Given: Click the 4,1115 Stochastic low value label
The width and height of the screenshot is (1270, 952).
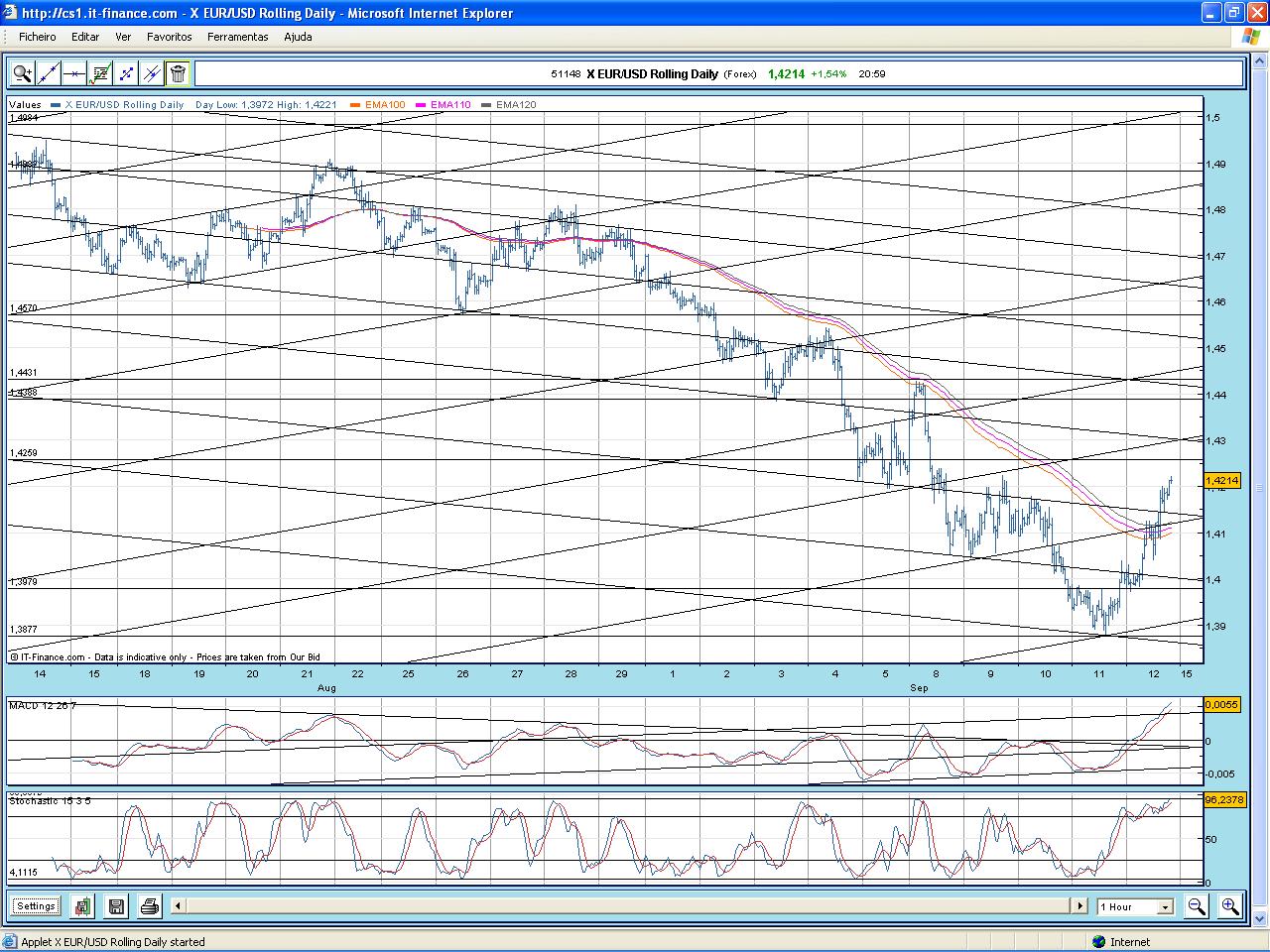Looking at the screenshot, I should 23,873.
